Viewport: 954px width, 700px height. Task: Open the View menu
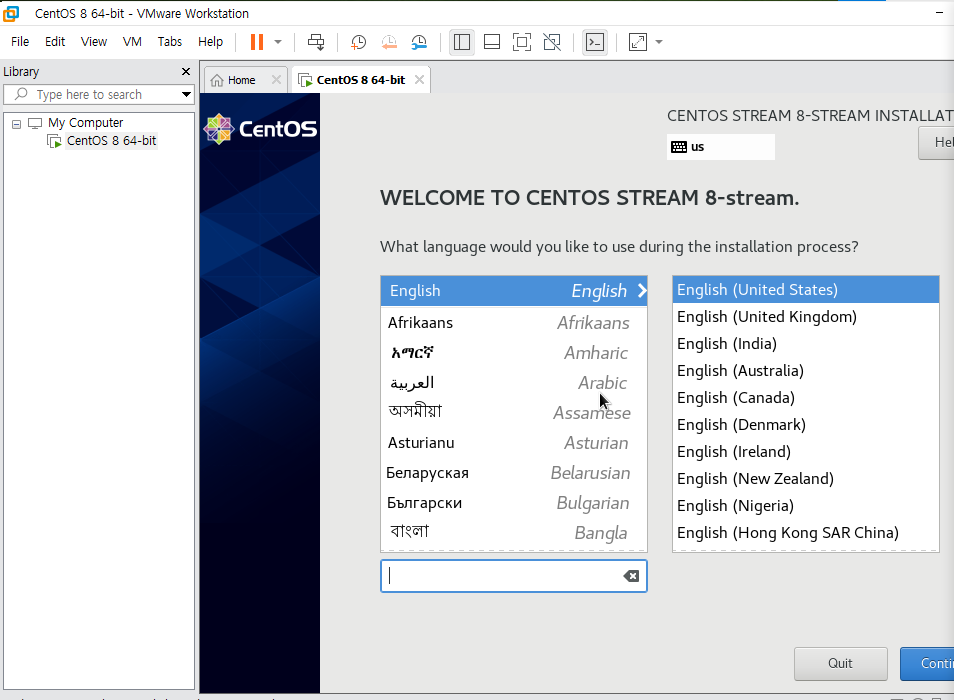94,41
